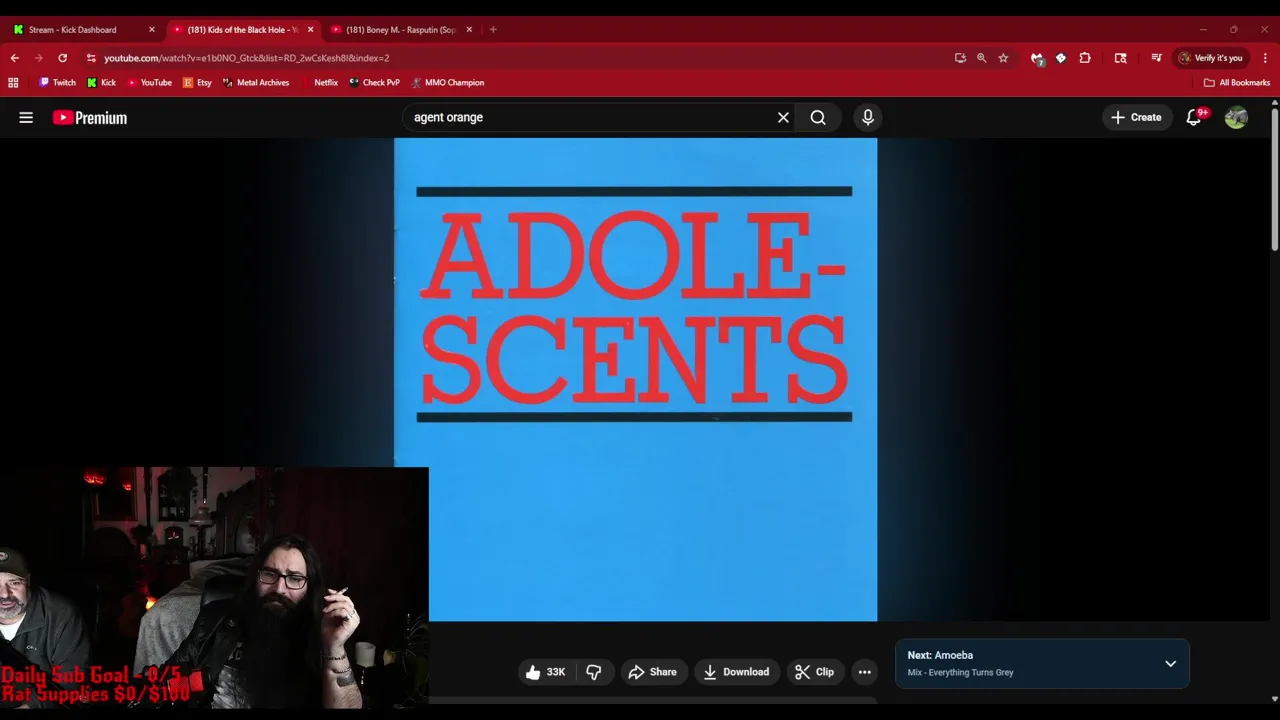Click Mix - Everything Turns Grey text
The height and width of the screenshot is (720, 1280).
pos(960,673)
